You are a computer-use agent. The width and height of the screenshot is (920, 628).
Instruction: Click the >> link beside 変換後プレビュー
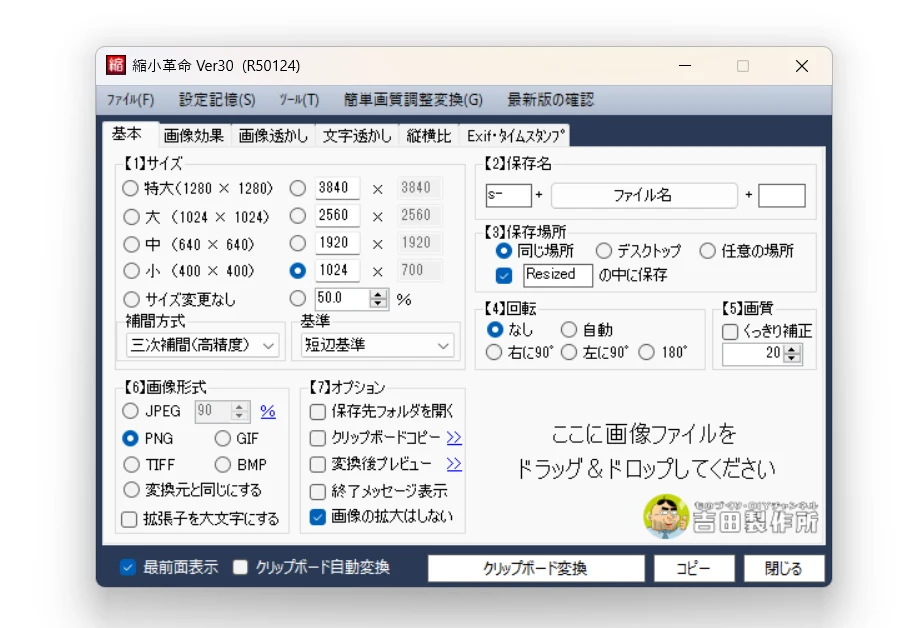point(454,464)
